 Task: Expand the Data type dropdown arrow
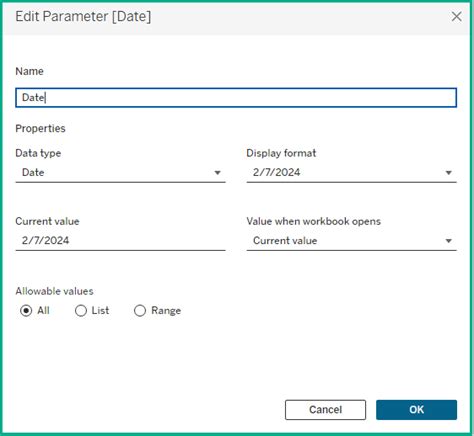tap(217, 173)
